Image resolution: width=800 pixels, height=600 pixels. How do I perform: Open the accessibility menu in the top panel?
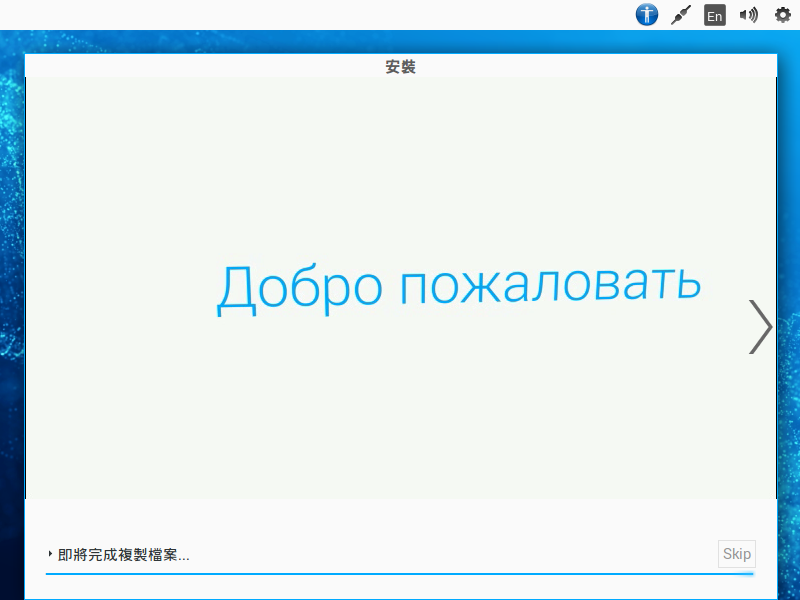pyautogui.click(x=647, y=15)
